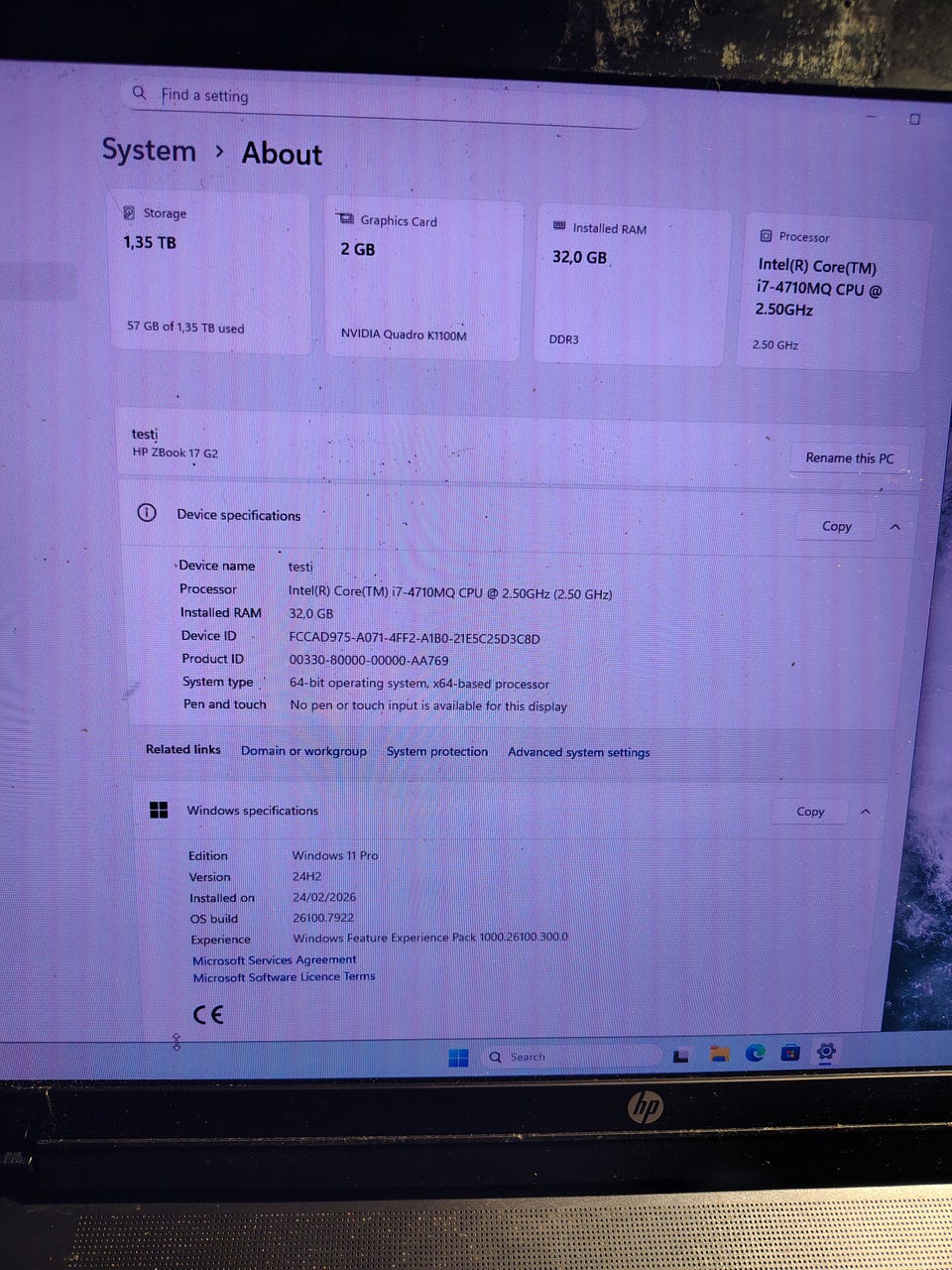Click Rename this PC button

(x=850, y=457)
